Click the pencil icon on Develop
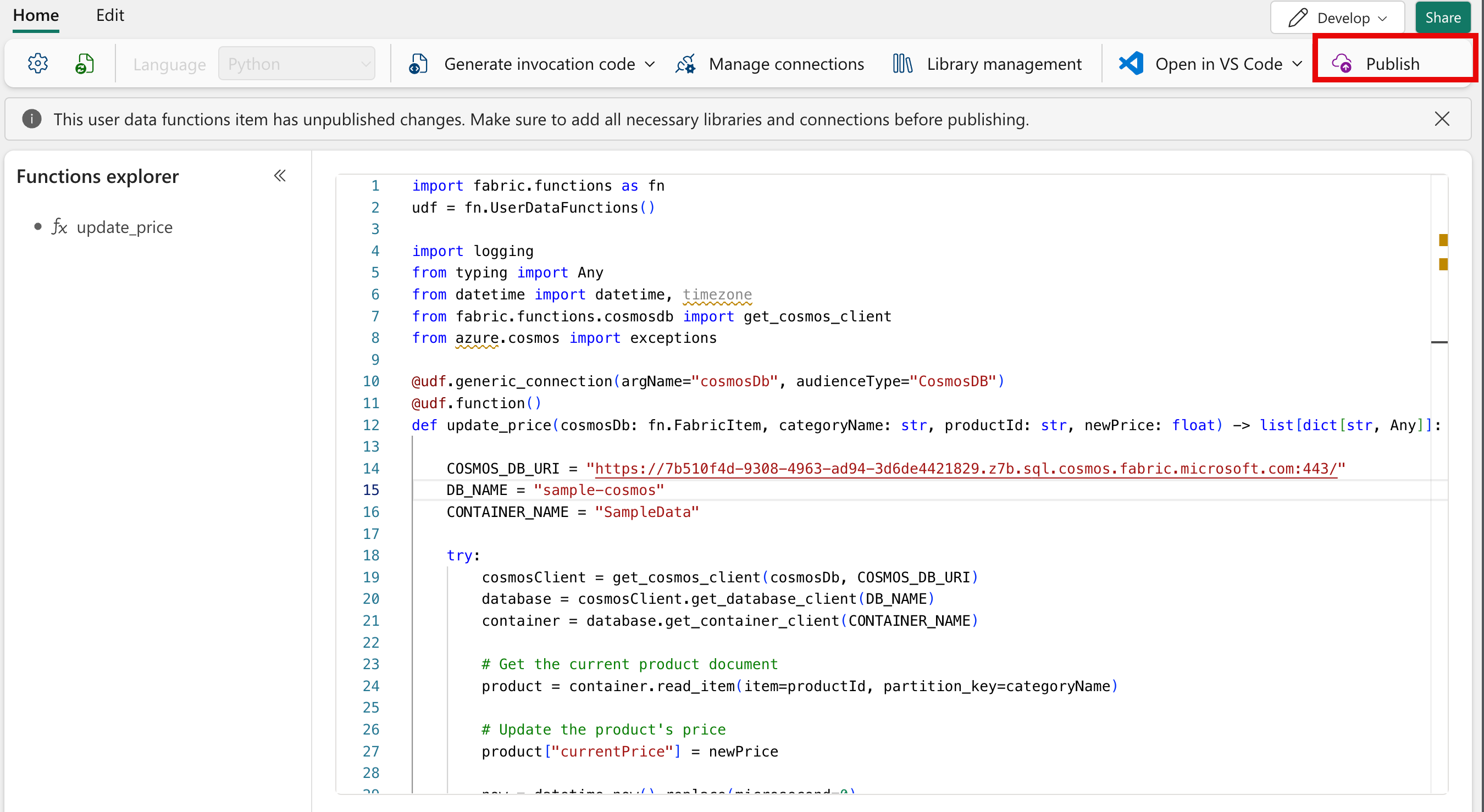The image size is (1484, 812). point(1298,18)
